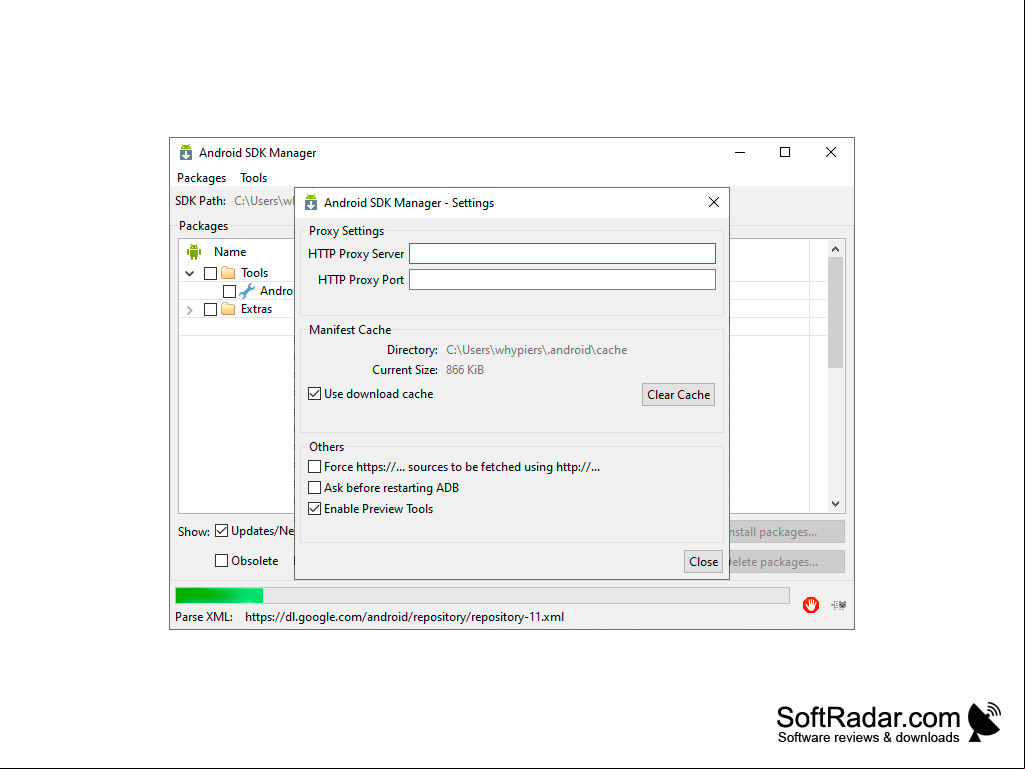Image resolution: width=1025 pixels, height=769 pixels.
Task: Click the Delete packages button
Action: 786,562
